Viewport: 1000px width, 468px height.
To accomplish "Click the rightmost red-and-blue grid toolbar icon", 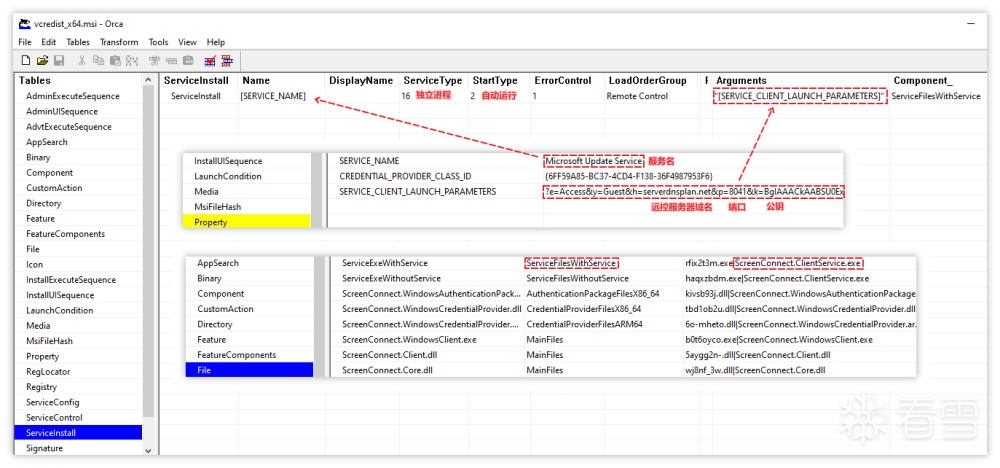I will [x=227, y=61].
